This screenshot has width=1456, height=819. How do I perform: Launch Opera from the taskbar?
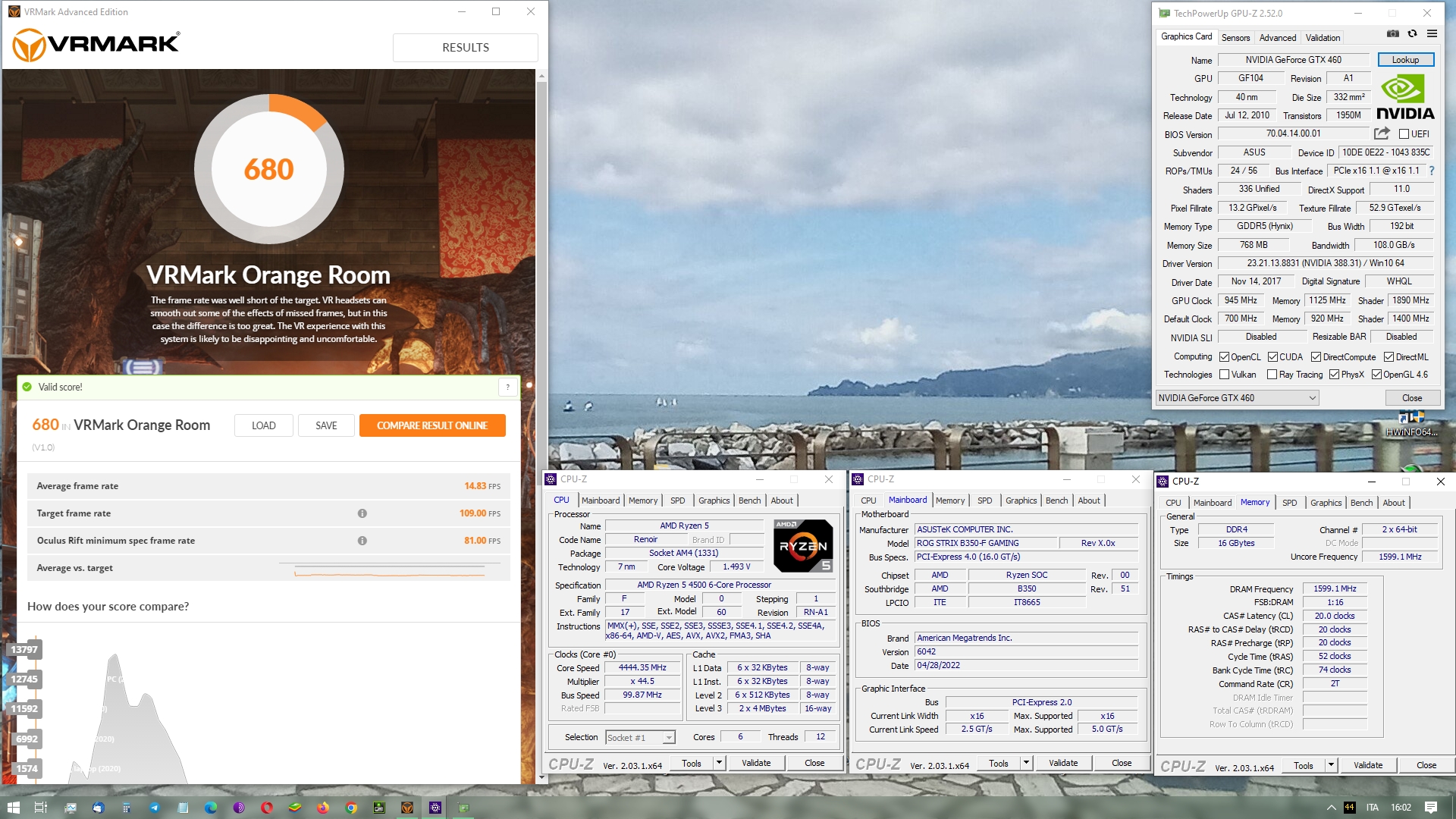tap(267, 808)
